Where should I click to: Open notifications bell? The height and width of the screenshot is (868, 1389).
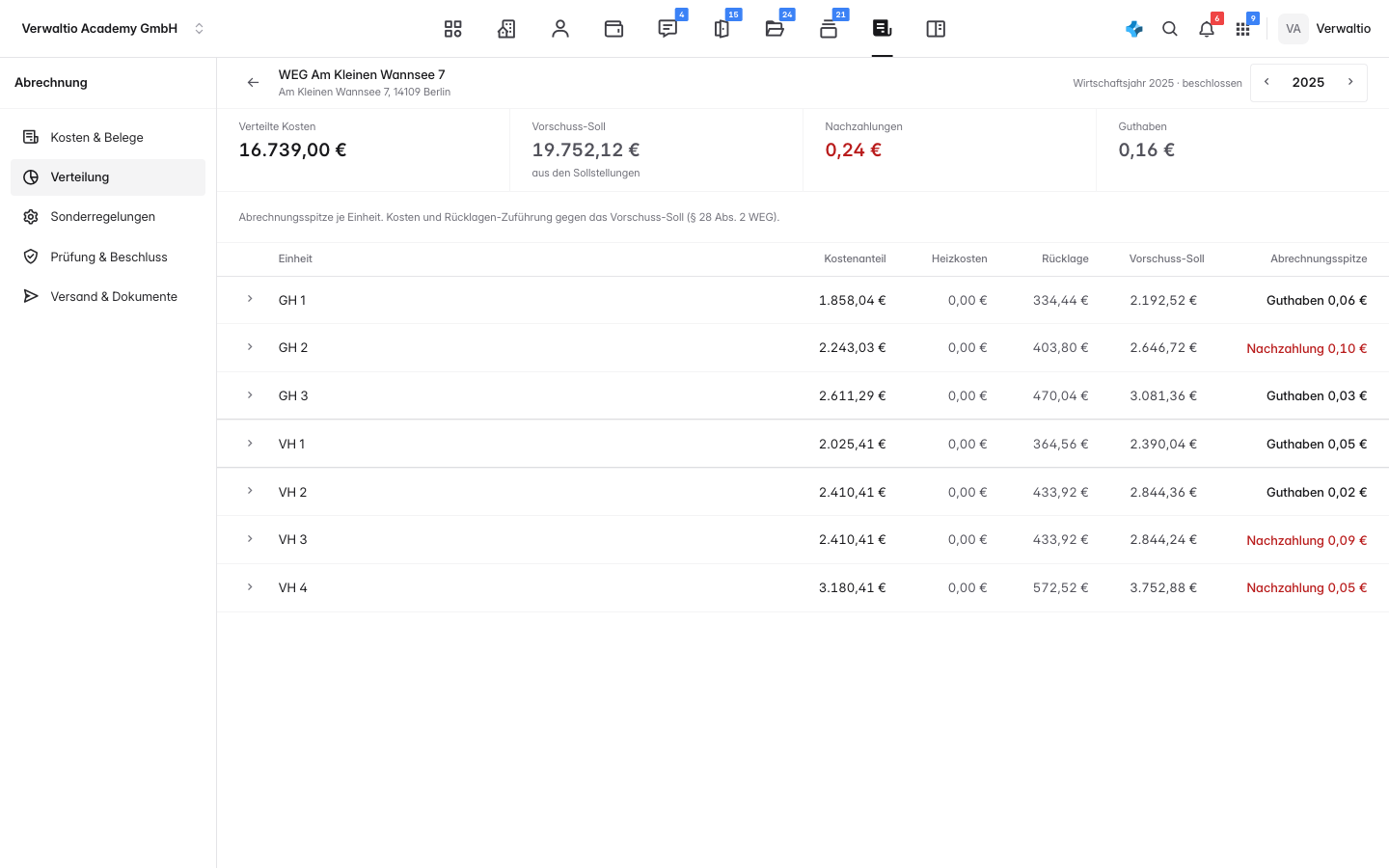pos(1207,29)
